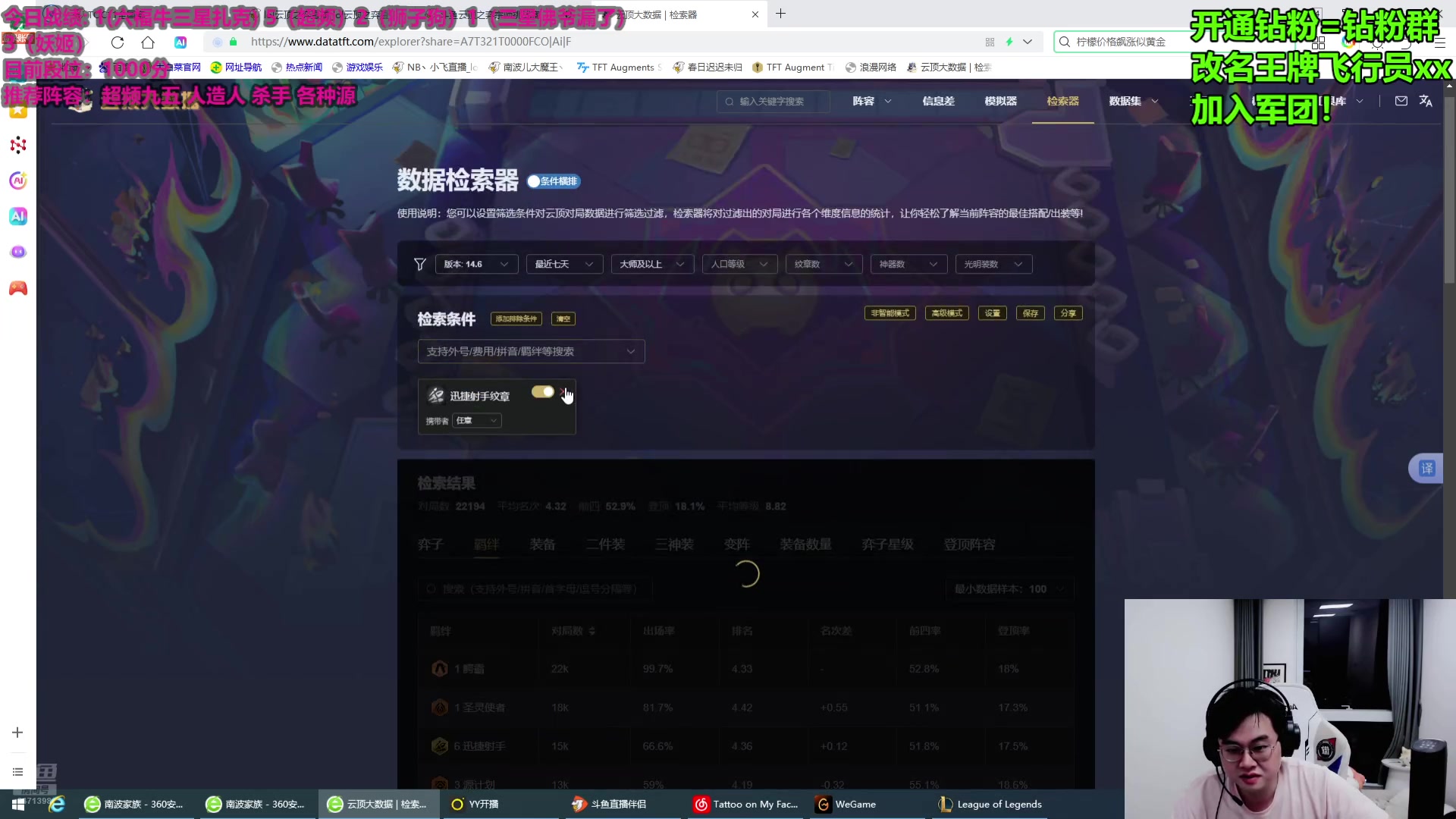Open the TFT Augments bookmark
Image resolution: width=1456 pixels, height=819 pixels.
coord(619,67)
